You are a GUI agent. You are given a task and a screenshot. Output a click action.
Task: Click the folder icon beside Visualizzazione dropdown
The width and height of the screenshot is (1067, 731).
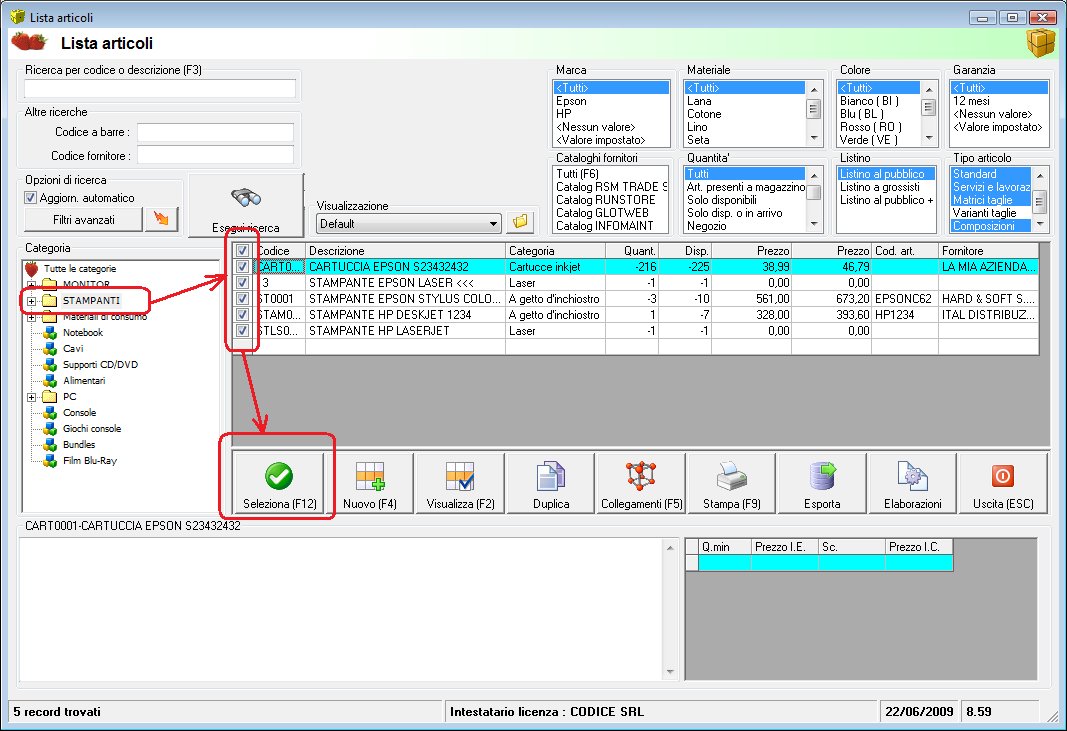pyautogui.click(x=520, y=222)
